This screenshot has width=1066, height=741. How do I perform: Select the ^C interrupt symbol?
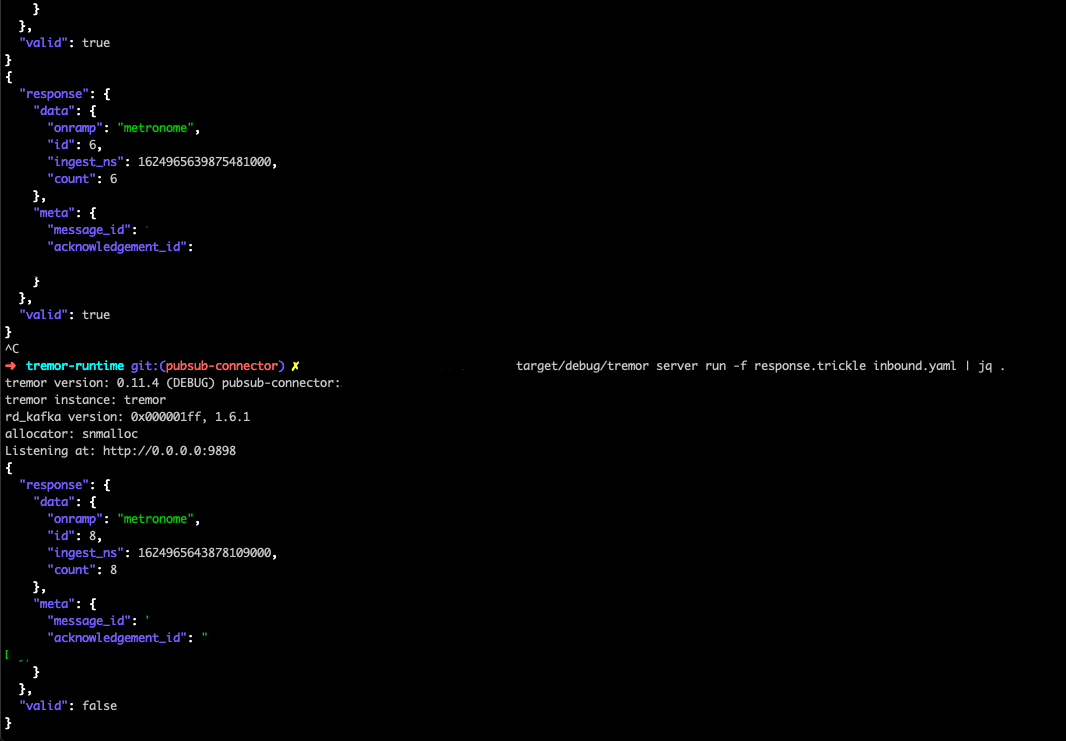click(x=10, y=348)
